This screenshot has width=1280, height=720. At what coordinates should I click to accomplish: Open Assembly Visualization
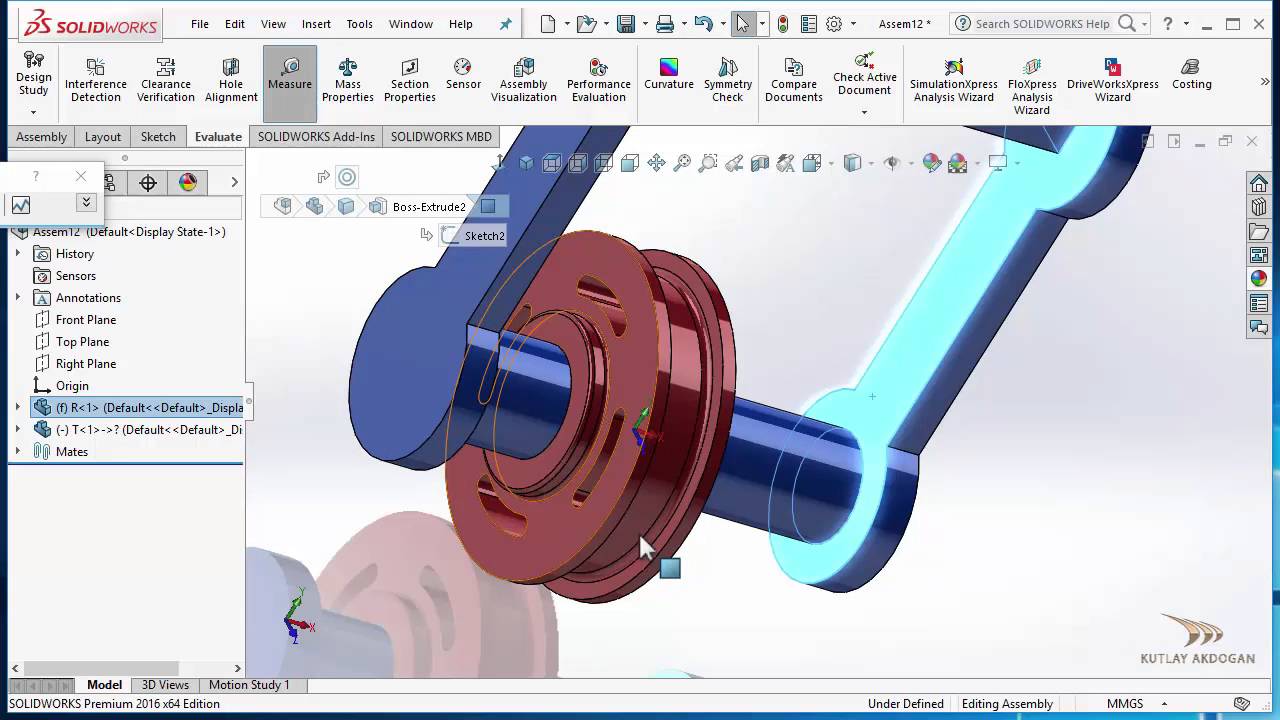tap(524, 79)
